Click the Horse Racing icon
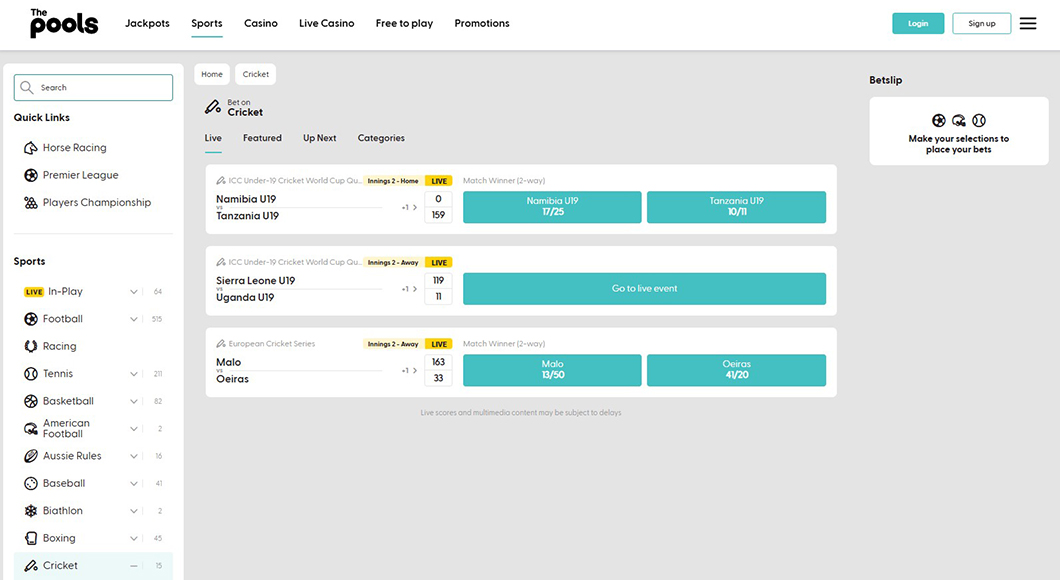 click(30, 147)
